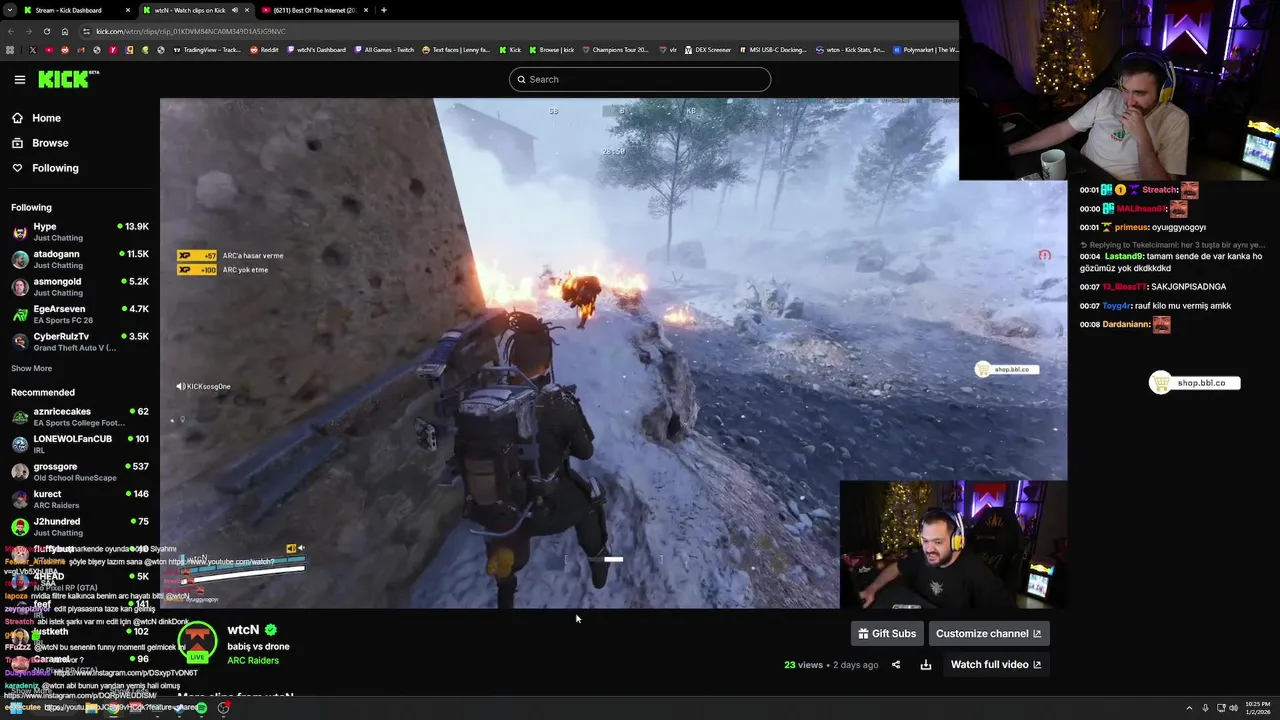1280x720 pixels.
Task: Open atadogann channel in Following list
Action: [x=80, y=259]
